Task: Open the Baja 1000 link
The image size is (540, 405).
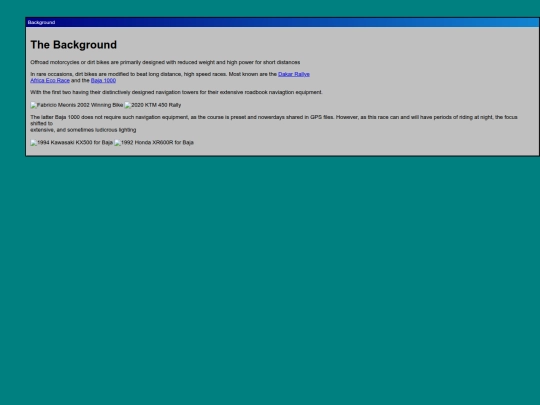Action: (x=103, y=80)
